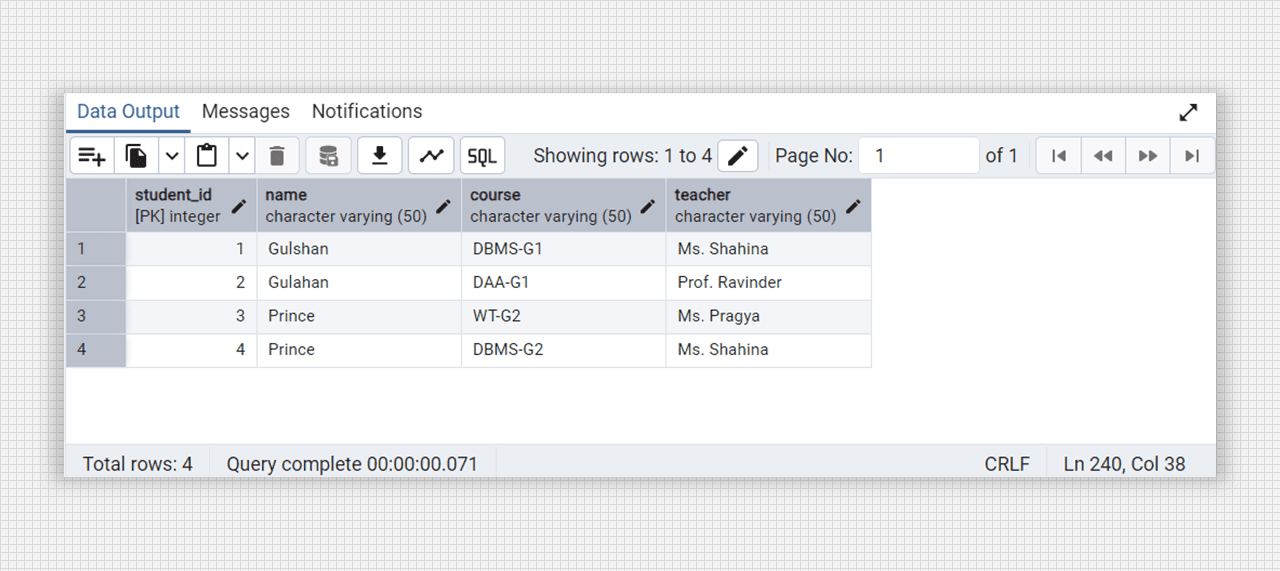
Task: Open the paste options dropdown arrow
Action: (243, 156)
